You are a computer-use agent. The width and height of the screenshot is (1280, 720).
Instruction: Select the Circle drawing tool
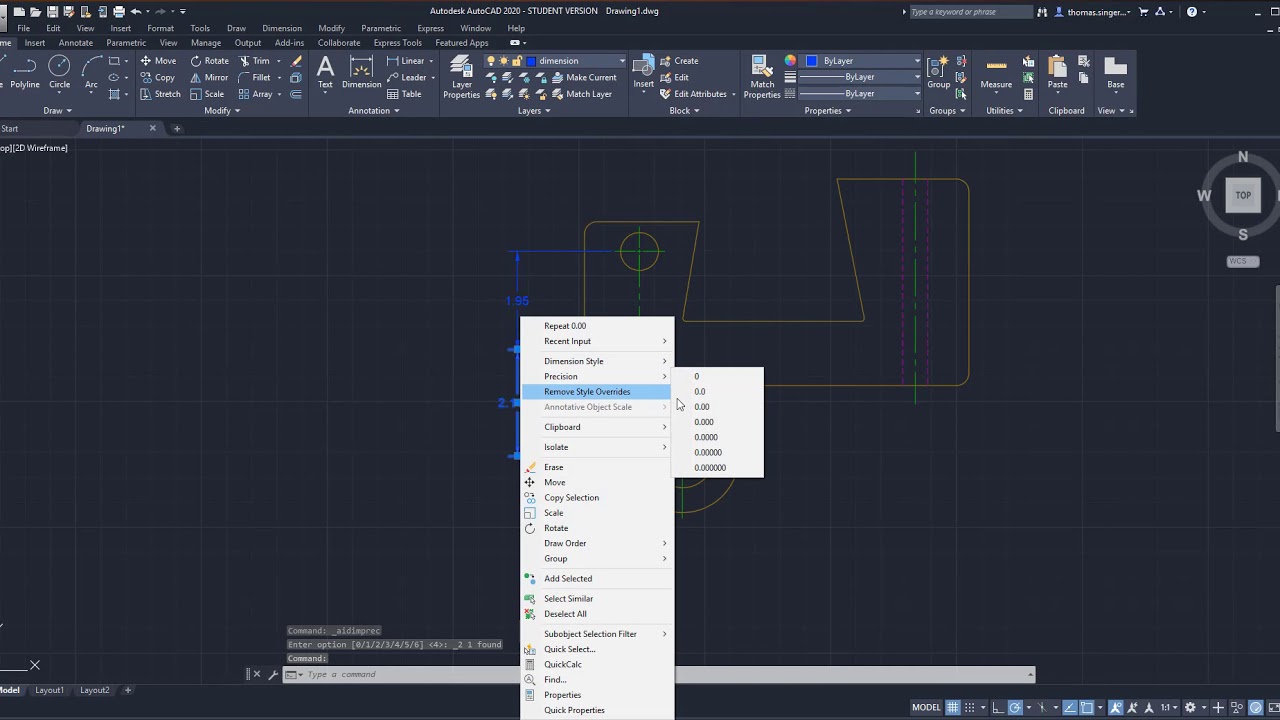pyautogui.click(x=60, y=73)
